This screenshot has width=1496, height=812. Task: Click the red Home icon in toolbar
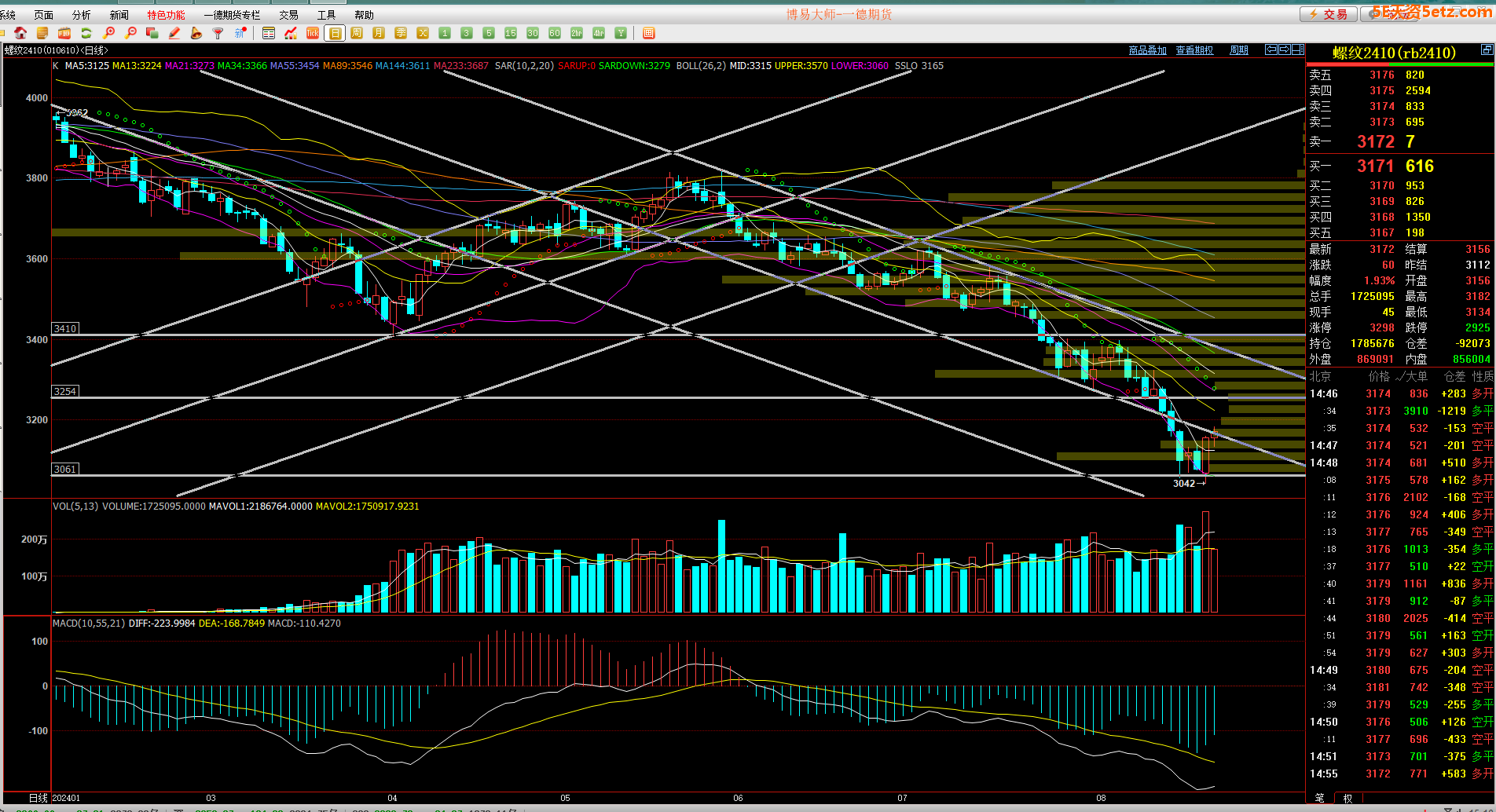click(20, 33)
